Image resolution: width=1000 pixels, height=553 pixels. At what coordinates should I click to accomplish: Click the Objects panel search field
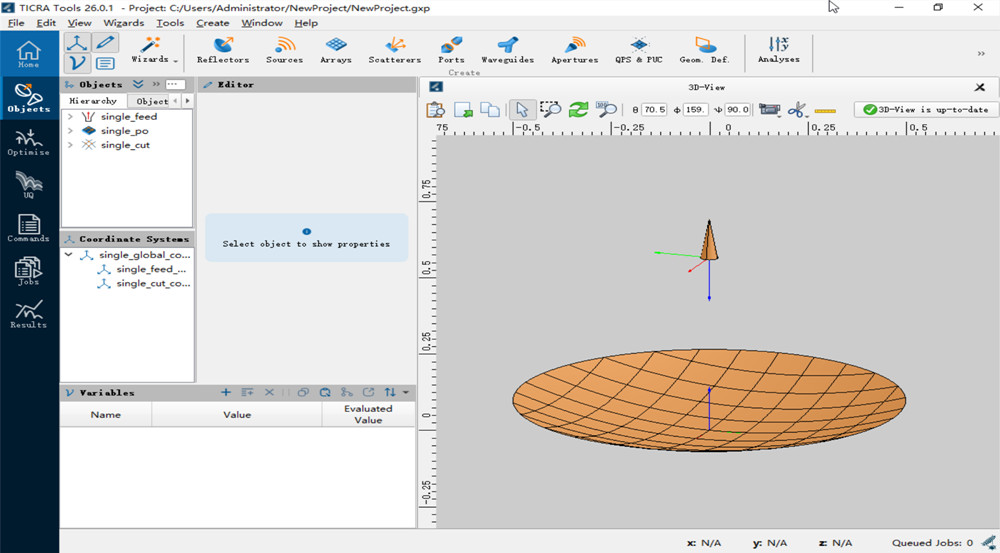[175, 84]
